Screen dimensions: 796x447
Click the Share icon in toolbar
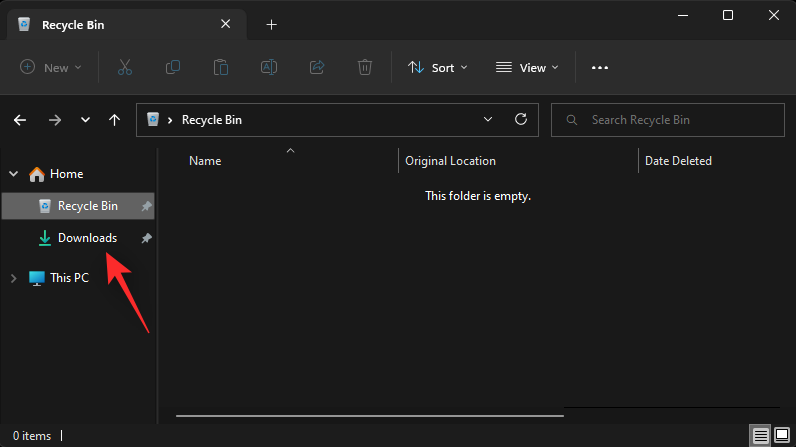pos(317,67)
